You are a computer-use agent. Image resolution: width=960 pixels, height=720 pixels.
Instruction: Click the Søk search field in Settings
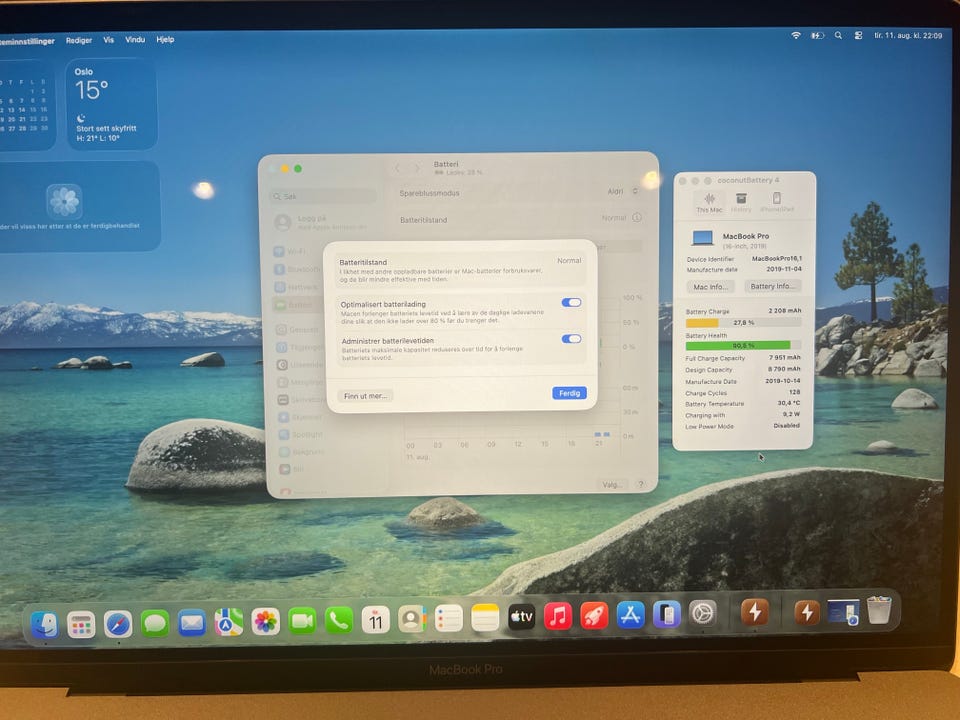(323, 196)
